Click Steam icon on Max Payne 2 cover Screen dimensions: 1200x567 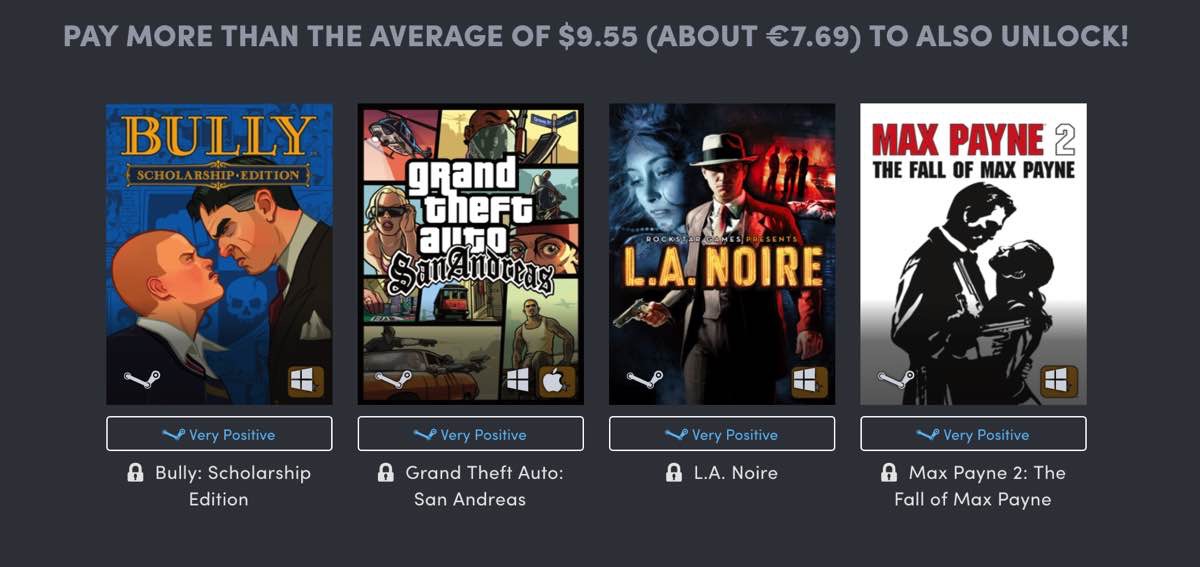pyautogui.click(x=895, y=380)
